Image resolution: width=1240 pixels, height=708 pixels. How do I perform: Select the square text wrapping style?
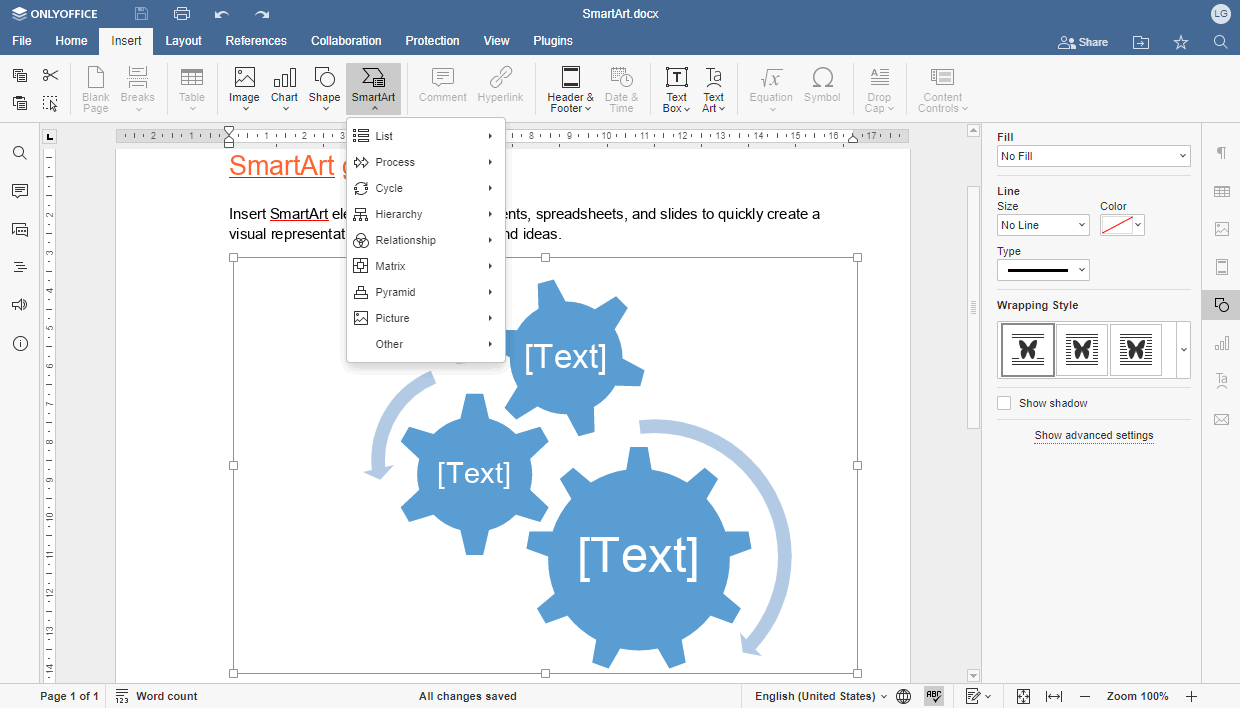click(1082, 349)
